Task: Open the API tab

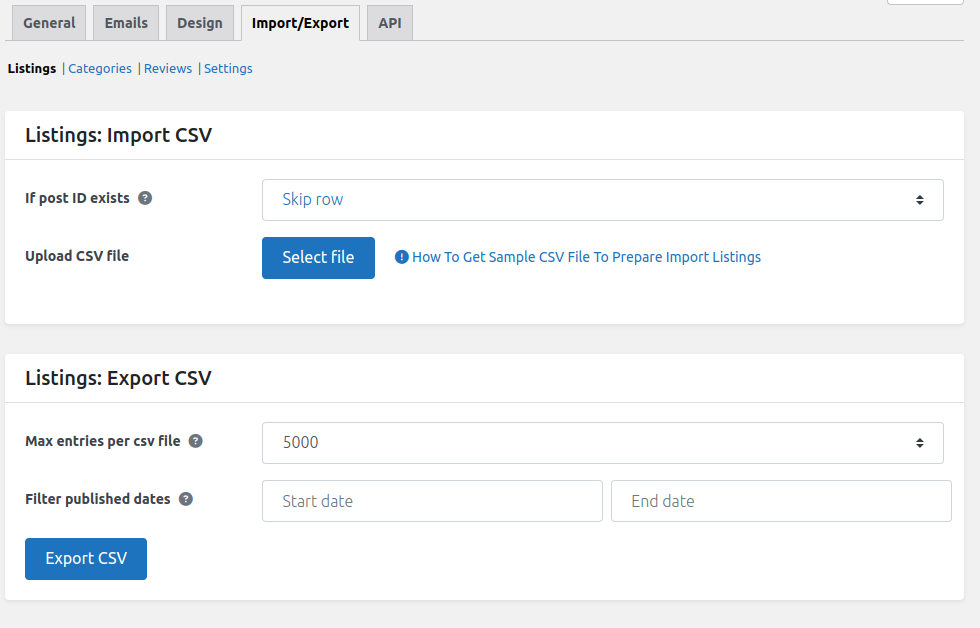Action: (390, 23)
